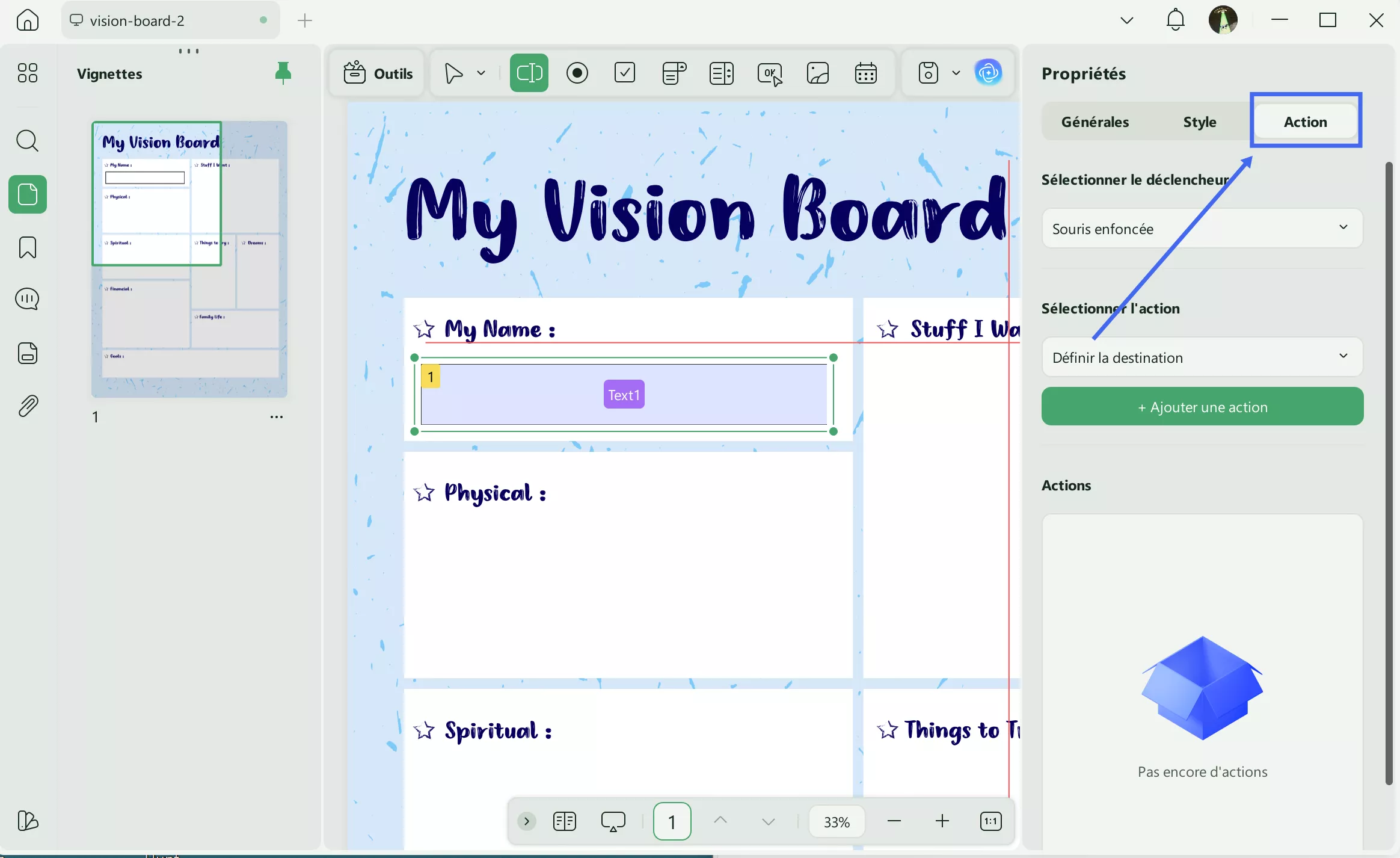The image size is (1400, 858).
Task: Select the OK button field tool
Action: (770, 73)
